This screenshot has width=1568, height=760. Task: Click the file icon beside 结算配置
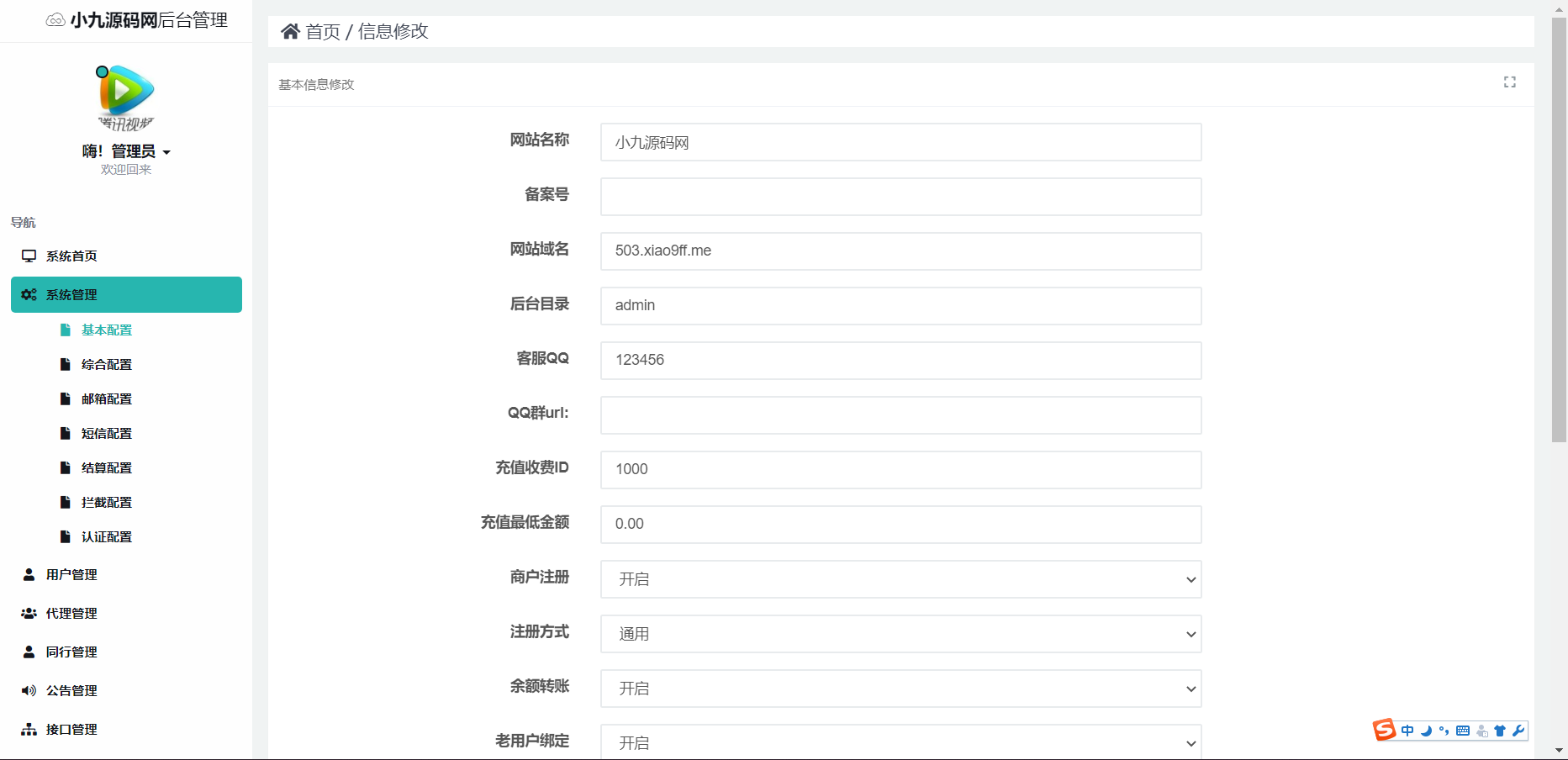pyautogui.click(x=66, y=467)
